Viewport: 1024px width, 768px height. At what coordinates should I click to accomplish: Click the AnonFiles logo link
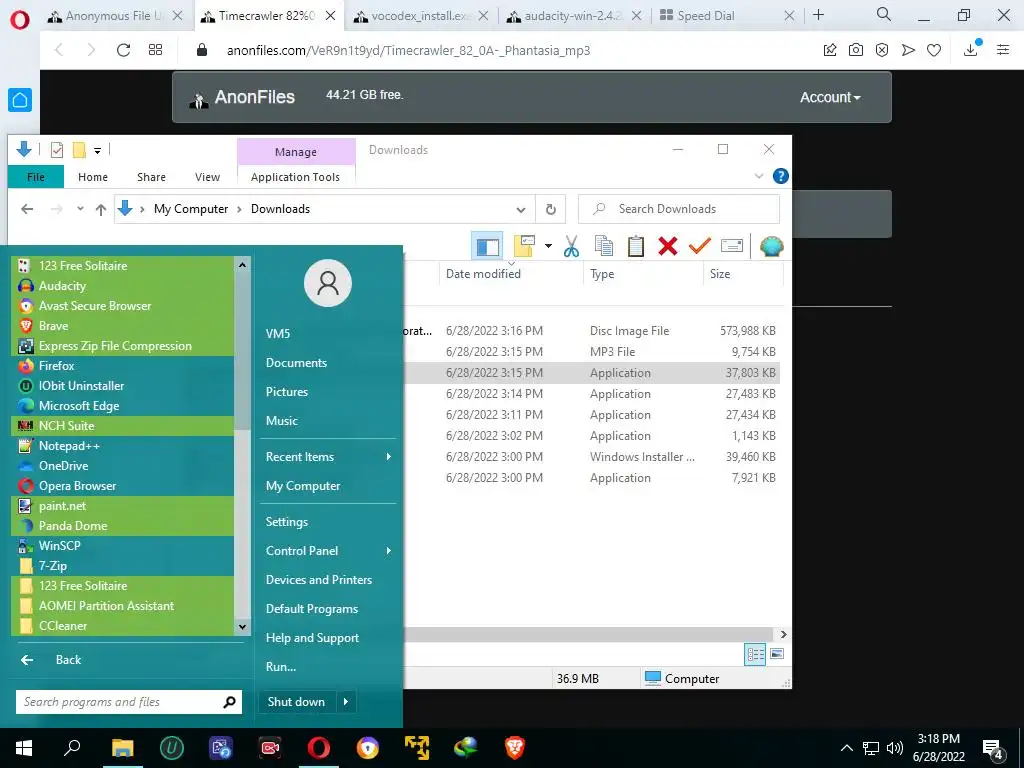click(242, 97)
